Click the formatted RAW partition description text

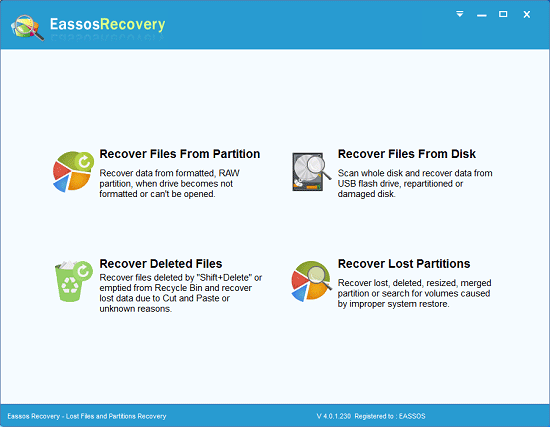(169, 184)
